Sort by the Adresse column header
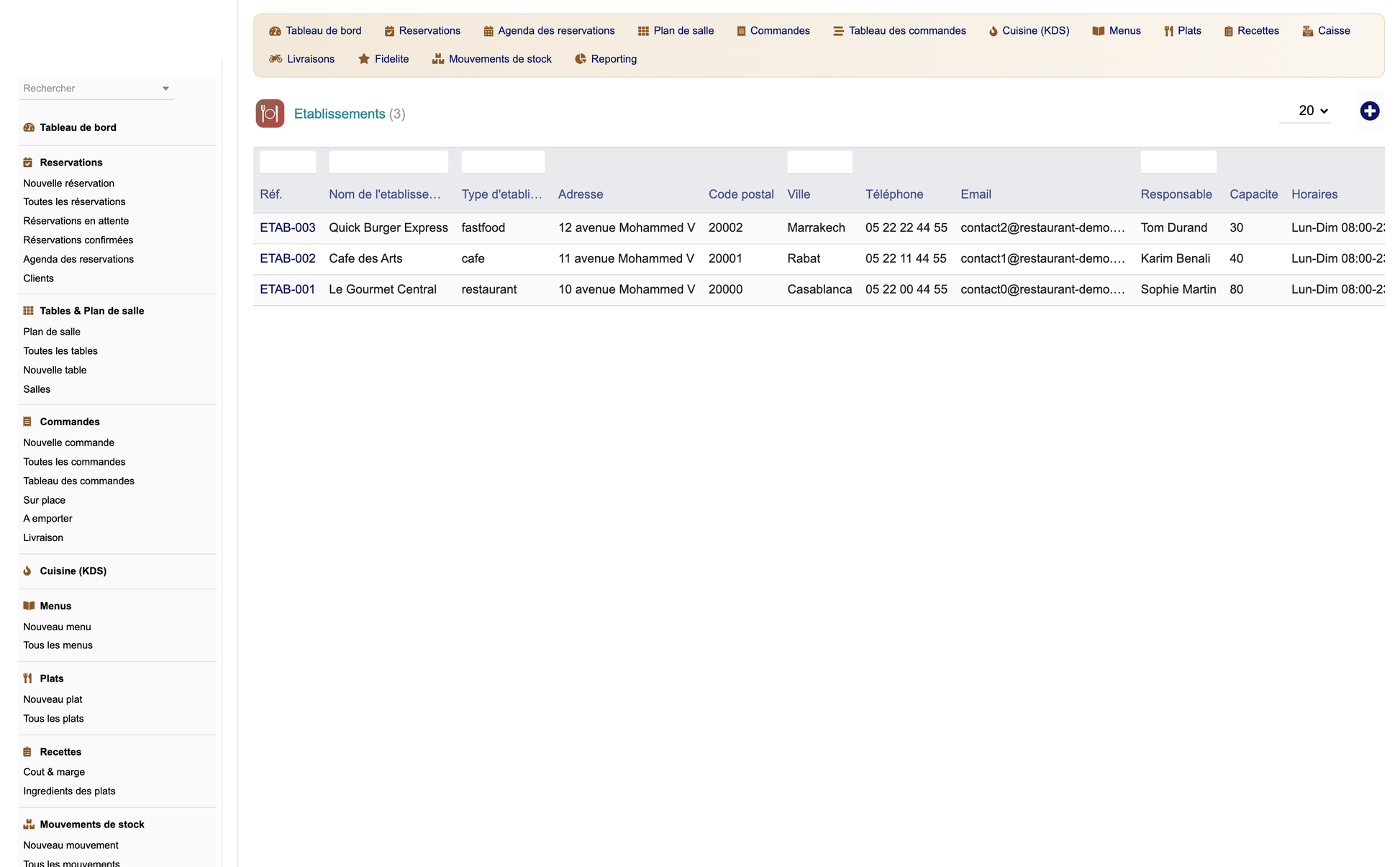1400x867 pixels. [x=581, y=194]
